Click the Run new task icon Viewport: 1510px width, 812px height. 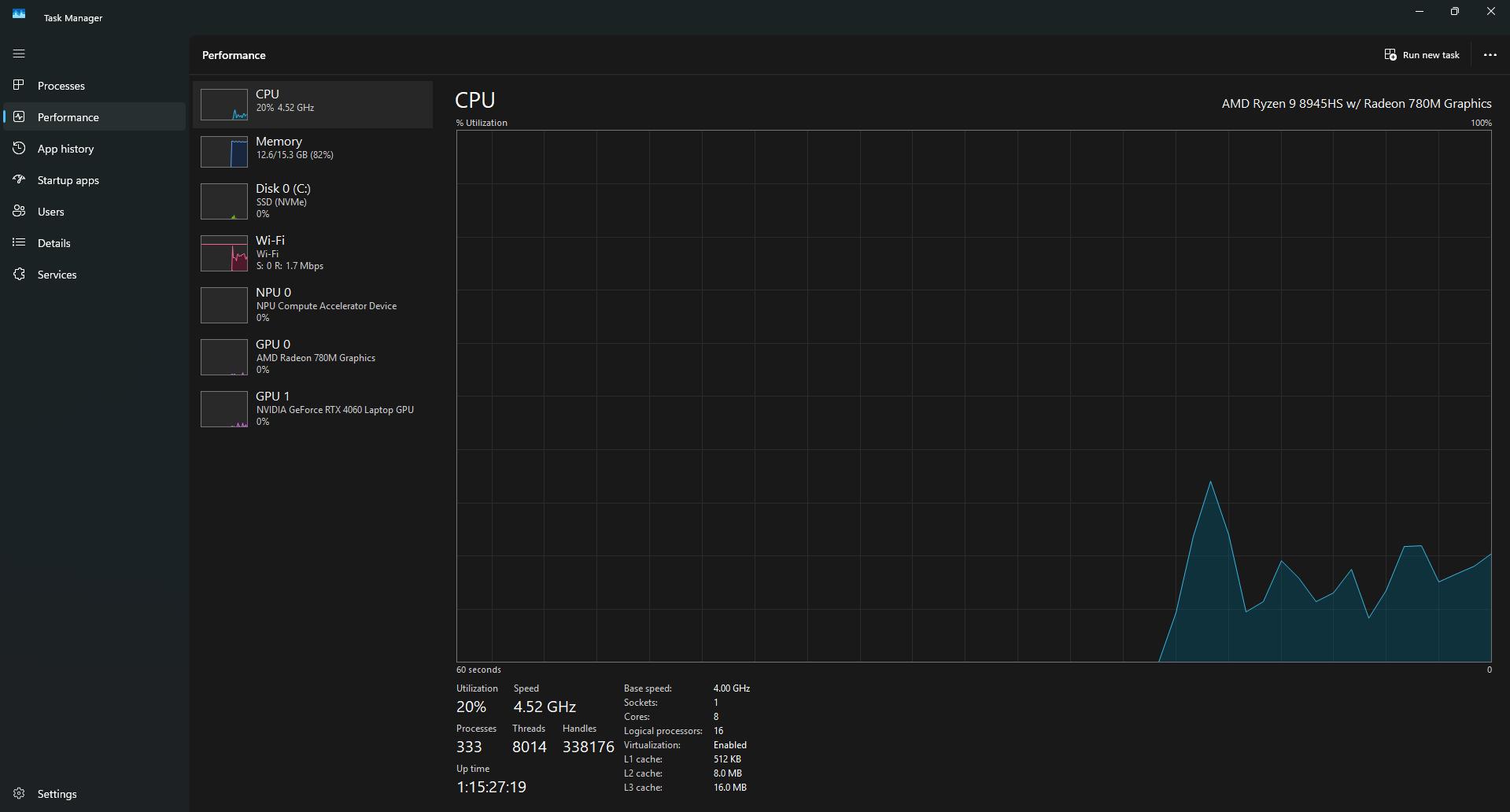point(1390,54)
